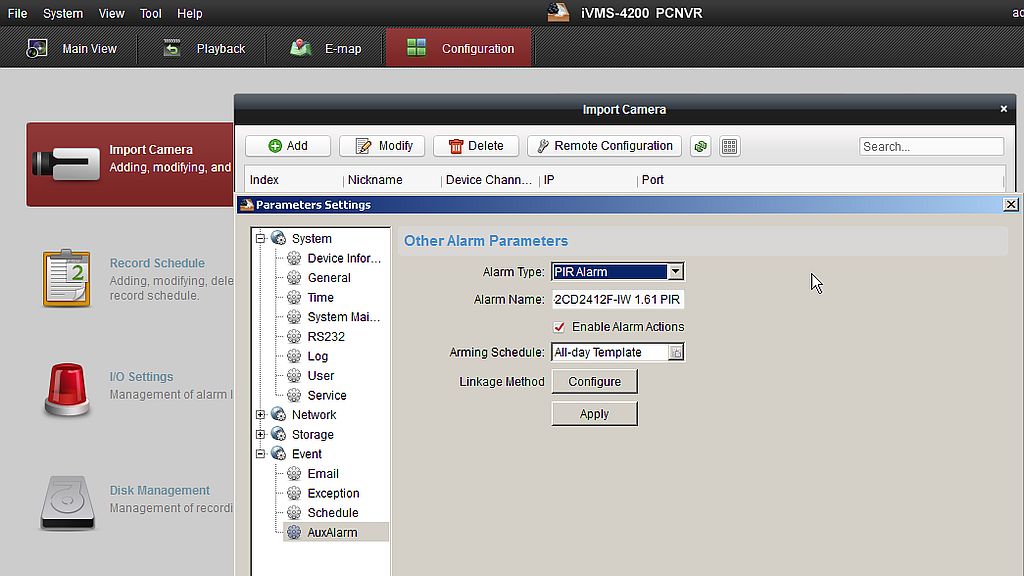Screen dimensions: 1024x576
Task: Expand the Network tree node
Action: [x=261, y=415]
